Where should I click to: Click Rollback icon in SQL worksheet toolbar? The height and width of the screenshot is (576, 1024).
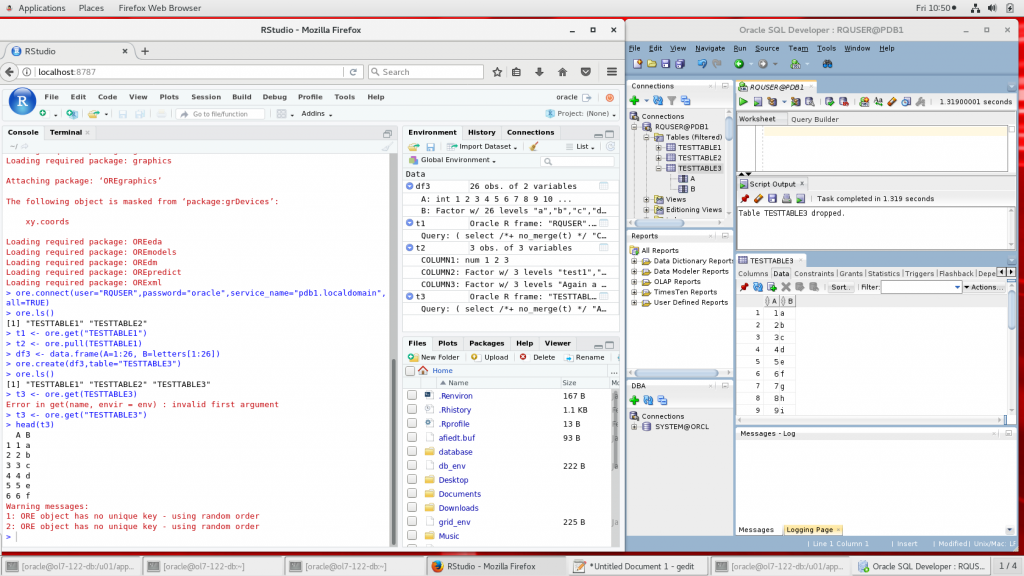(x=844, y=102)
